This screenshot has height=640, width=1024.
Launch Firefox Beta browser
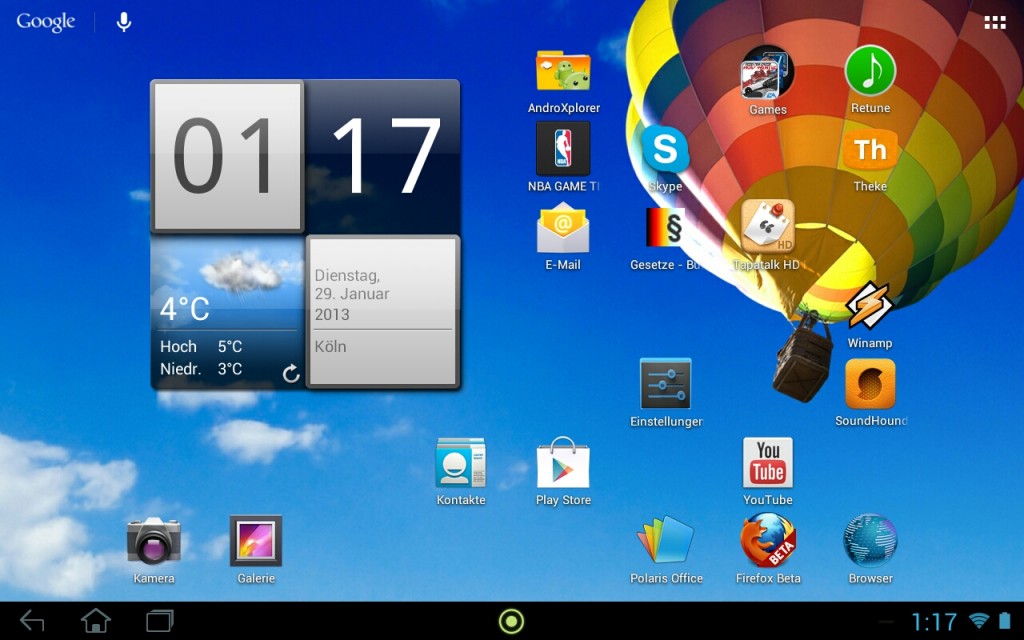point(768,540)
